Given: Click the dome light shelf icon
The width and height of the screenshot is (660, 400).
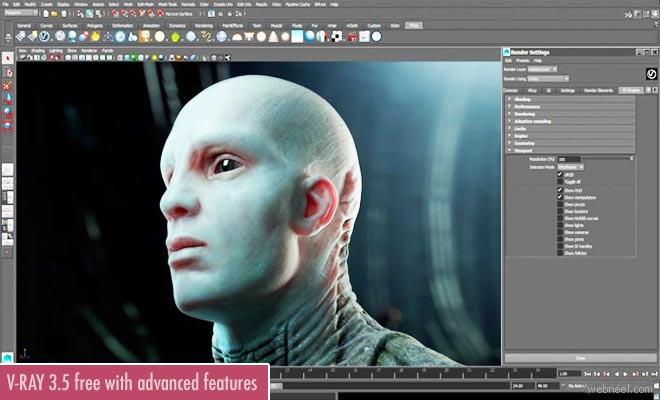Looking at the screenshot, I should [237, 37].
